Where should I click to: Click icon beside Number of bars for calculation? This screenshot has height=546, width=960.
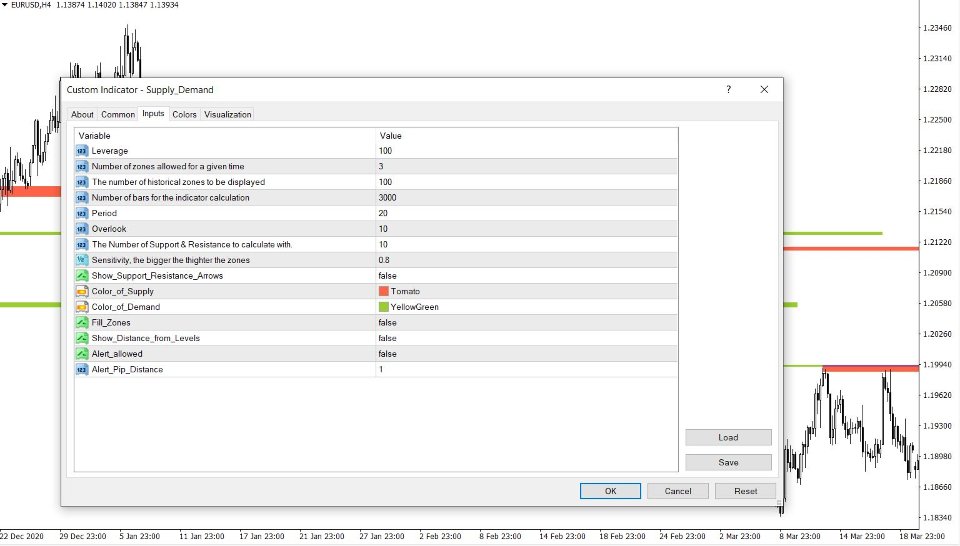pyautogui.click(x=82, y=198)
